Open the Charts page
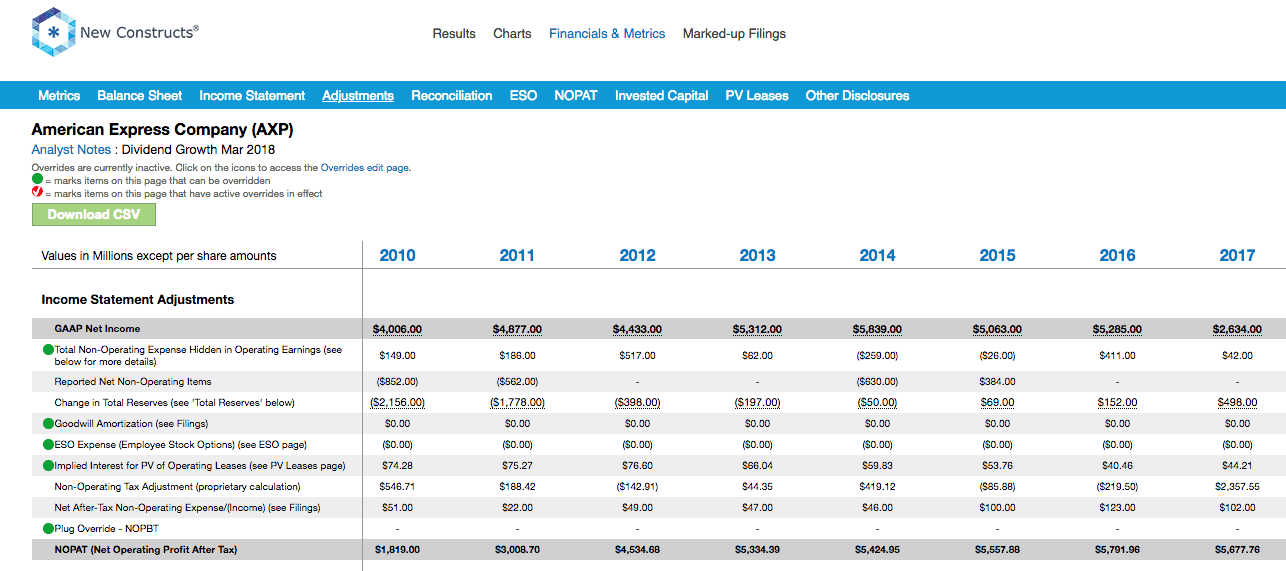1286x571 pixels. point(512,34)
